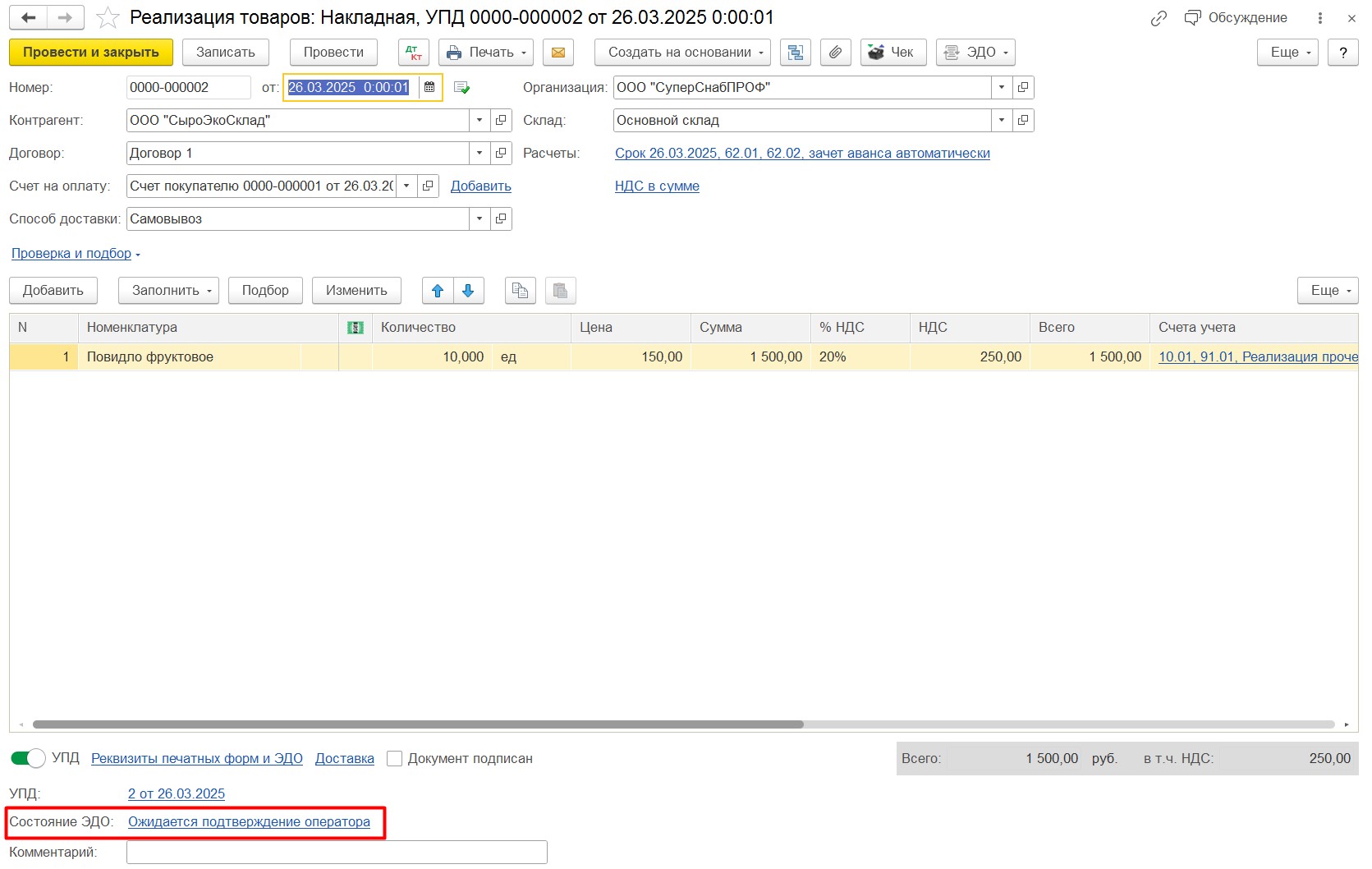
Task: Open the НДС в сумме link
Action: click(x=657, y=186)
